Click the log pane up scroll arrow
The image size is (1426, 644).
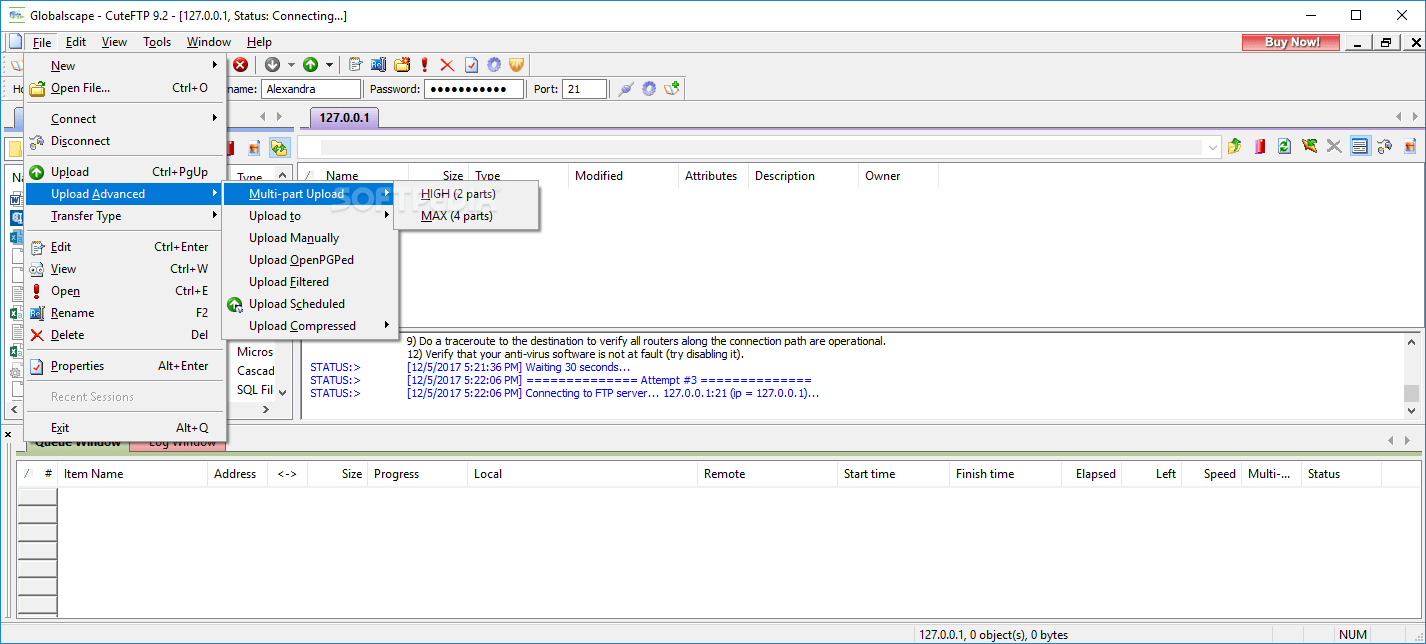1411,342
